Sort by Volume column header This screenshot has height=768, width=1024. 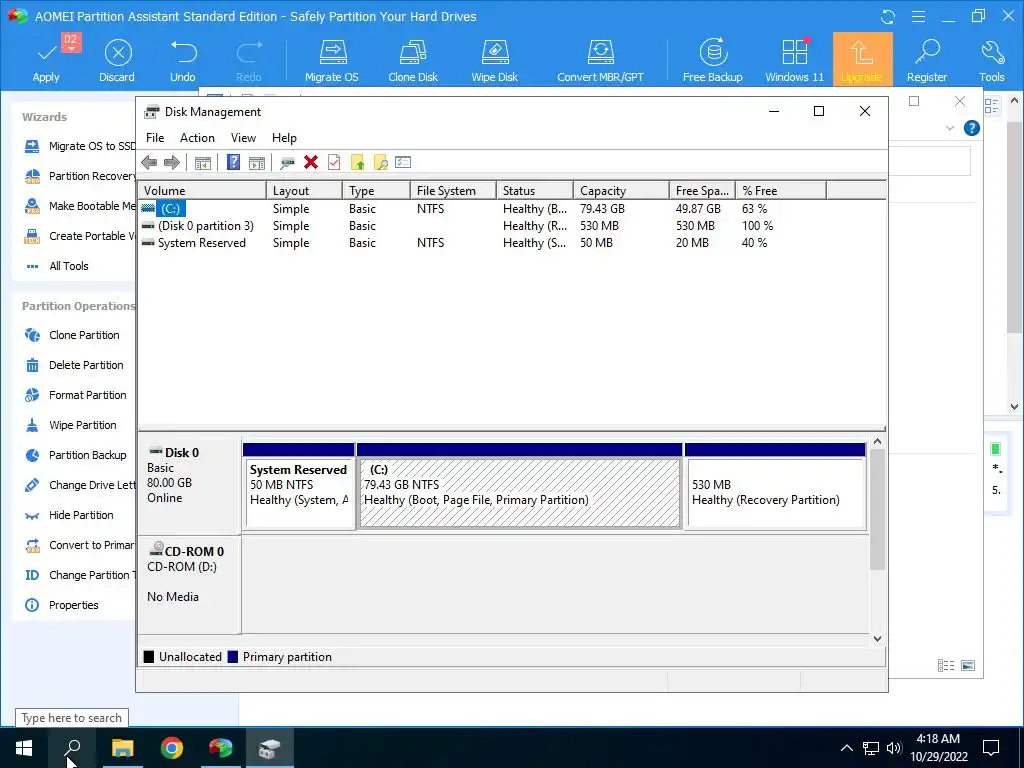pyautogui.click(x=202, y=191)
